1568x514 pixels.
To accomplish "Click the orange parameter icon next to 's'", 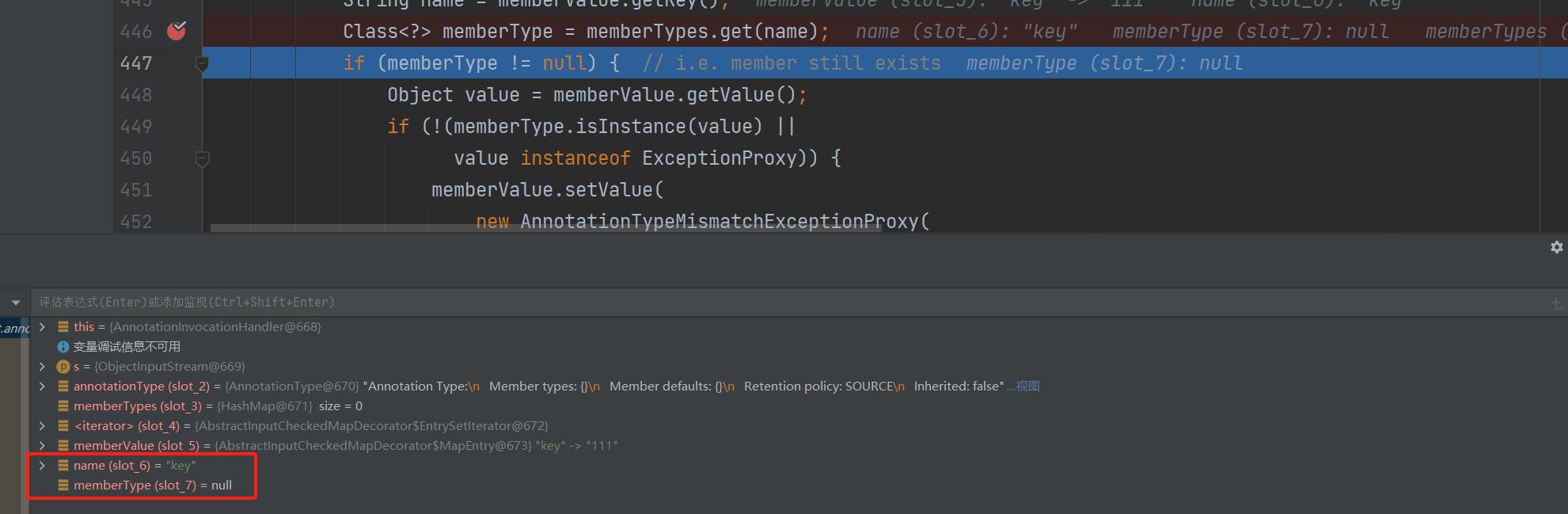I will coord(63,367).
